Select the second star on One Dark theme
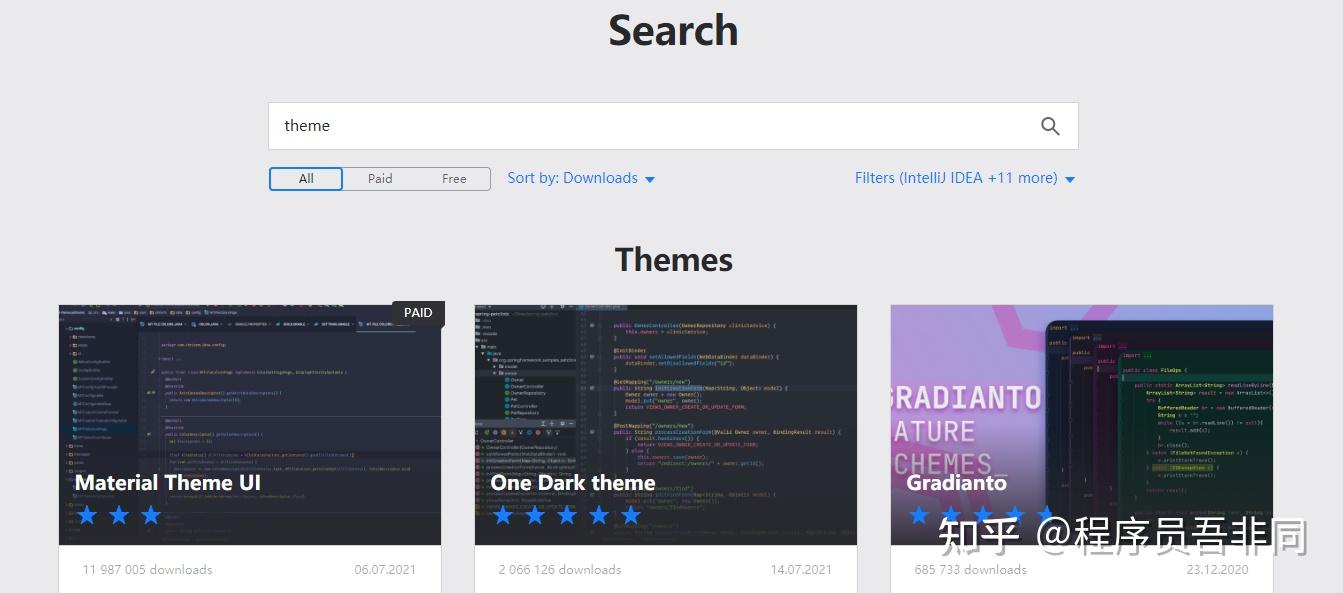This screenshot has width=1343, height=593. tap(534, 514)
